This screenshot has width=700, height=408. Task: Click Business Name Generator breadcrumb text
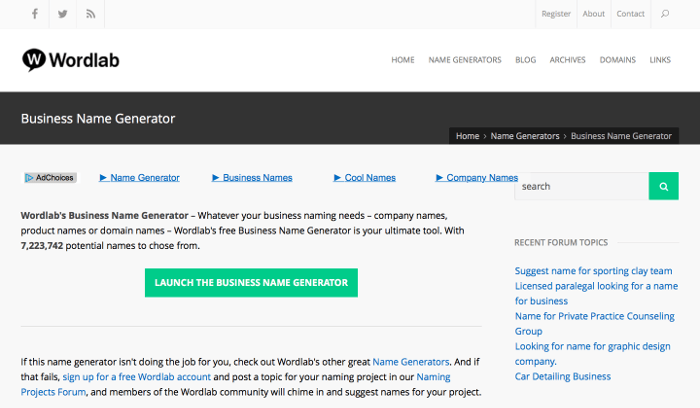(621, 136)
